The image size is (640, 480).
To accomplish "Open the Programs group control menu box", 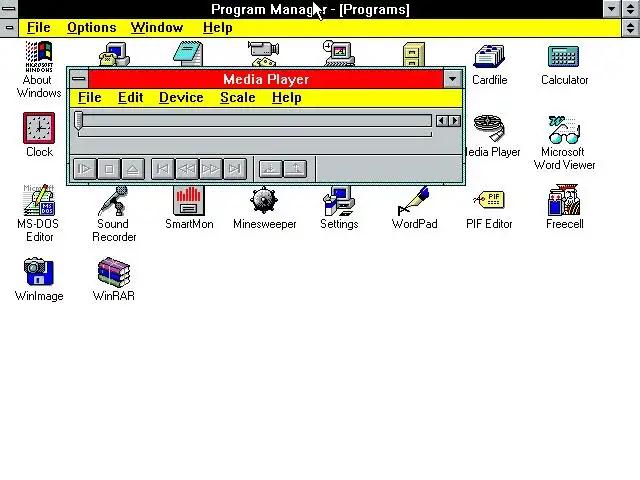I will (x=9, y=28).
